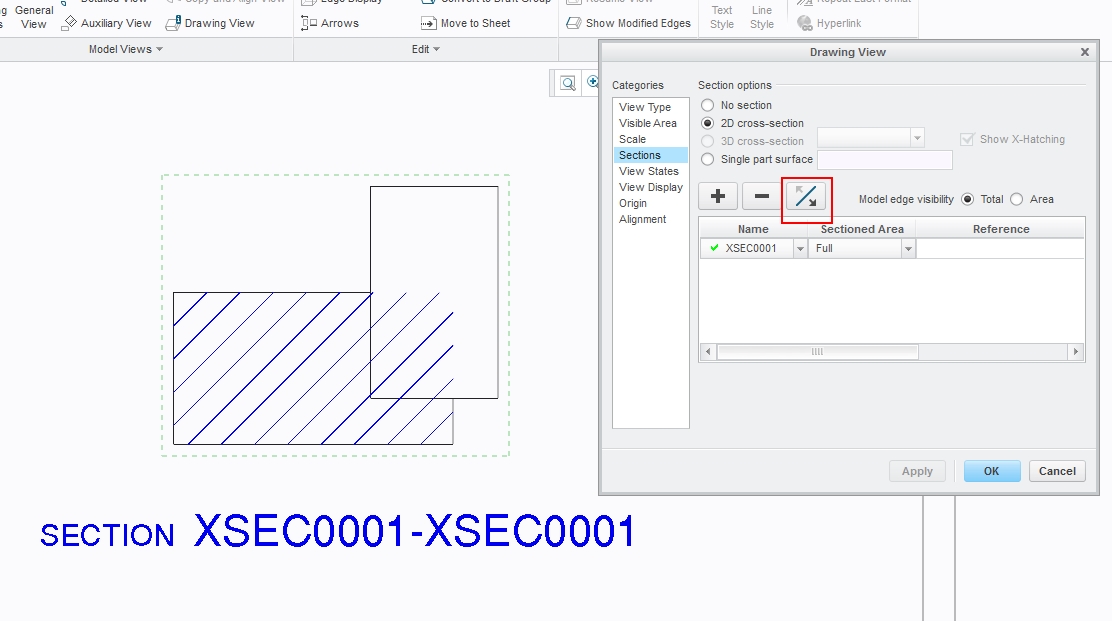Viewport: 1112px width, 621px height.
Task: Flip the section material side arrows button
Action: (x=806, y=196)
